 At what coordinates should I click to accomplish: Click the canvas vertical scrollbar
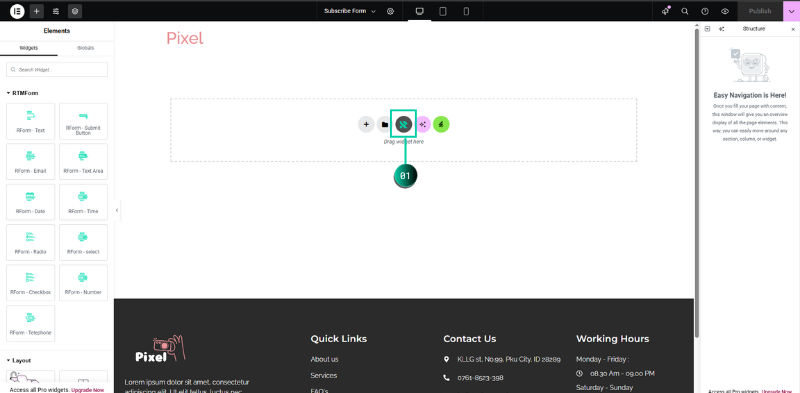[x=696, y=183]
